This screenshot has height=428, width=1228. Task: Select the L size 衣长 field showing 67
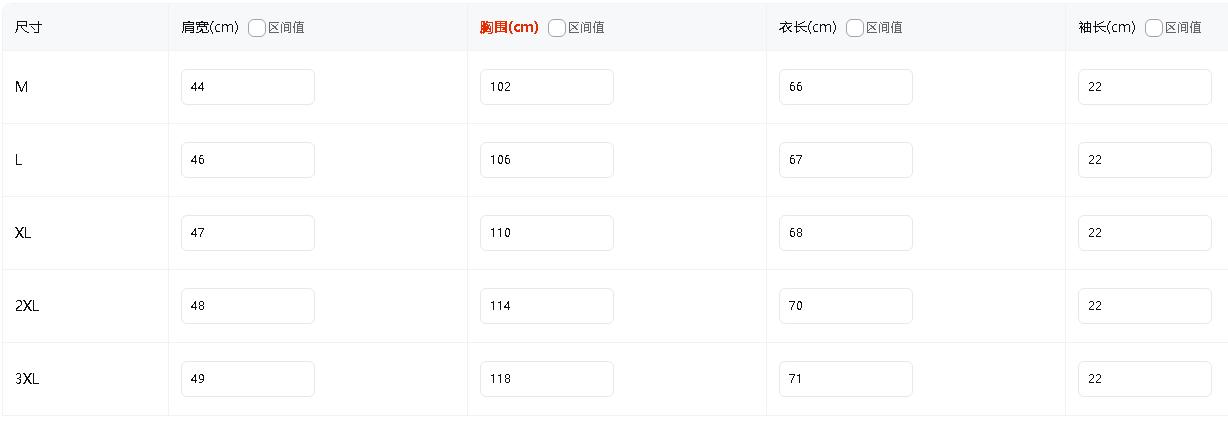tap(845, 160)
